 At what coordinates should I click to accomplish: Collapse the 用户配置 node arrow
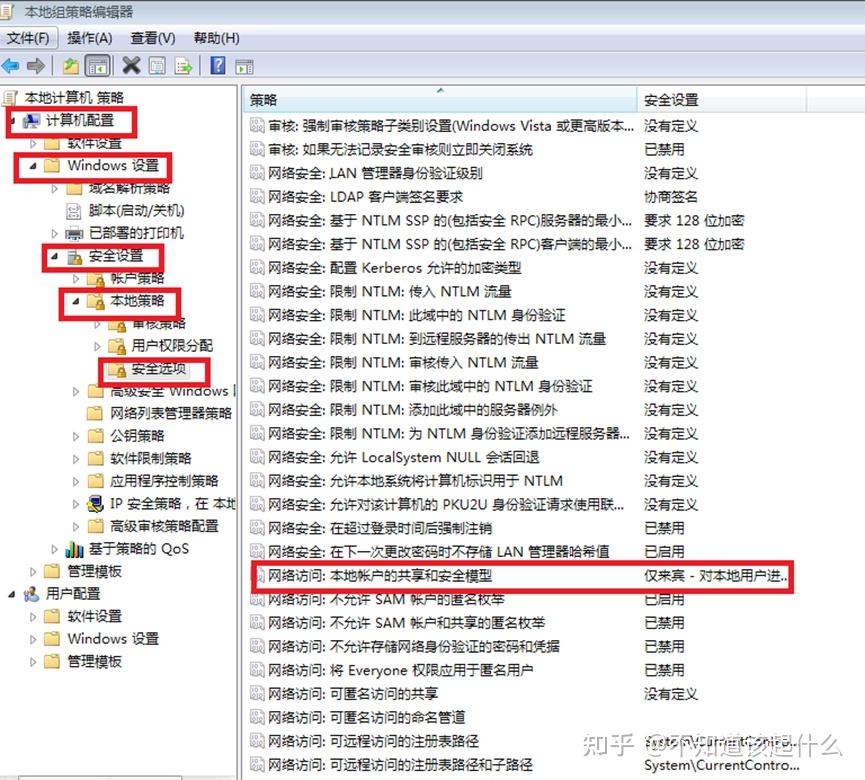pos(12,594)
